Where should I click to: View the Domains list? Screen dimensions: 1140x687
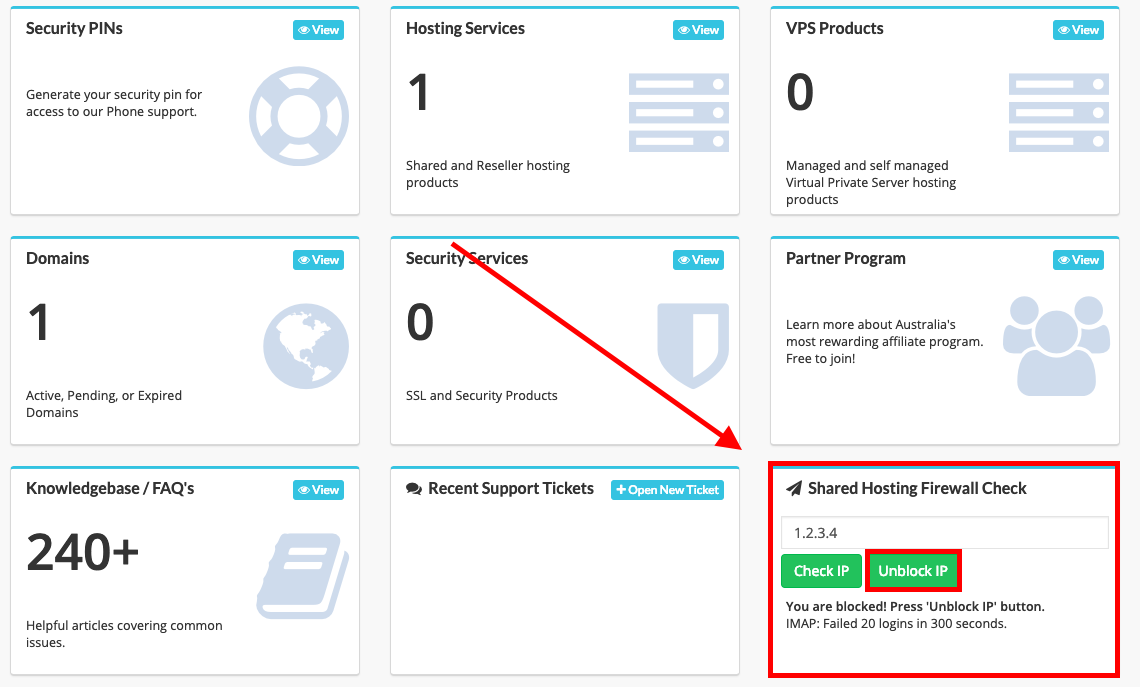[x=319, y=260]
